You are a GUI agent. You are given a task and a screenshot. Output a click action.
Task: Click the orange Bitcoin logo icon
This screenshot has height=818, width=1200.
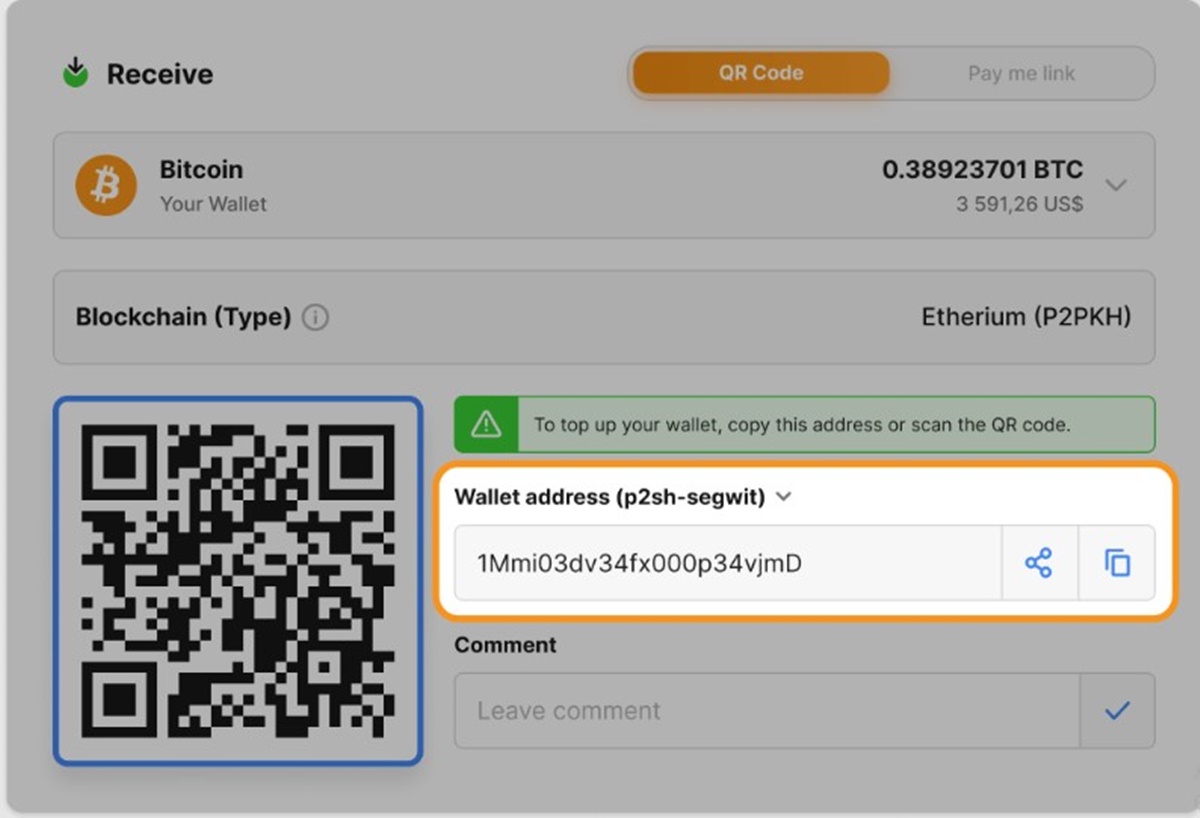pos(106,186)
